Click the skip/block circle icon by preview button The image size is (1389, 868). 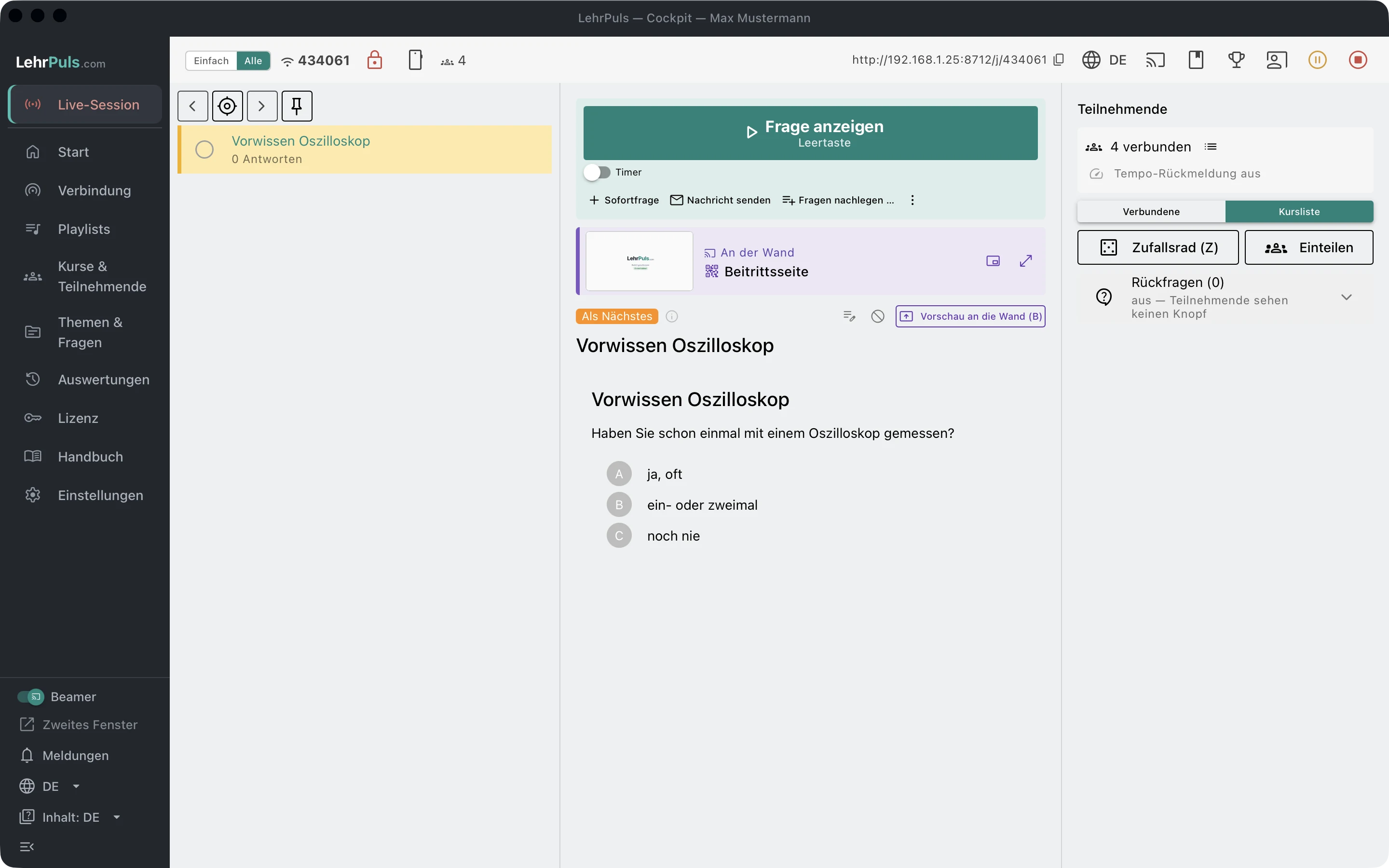point(878,316)
